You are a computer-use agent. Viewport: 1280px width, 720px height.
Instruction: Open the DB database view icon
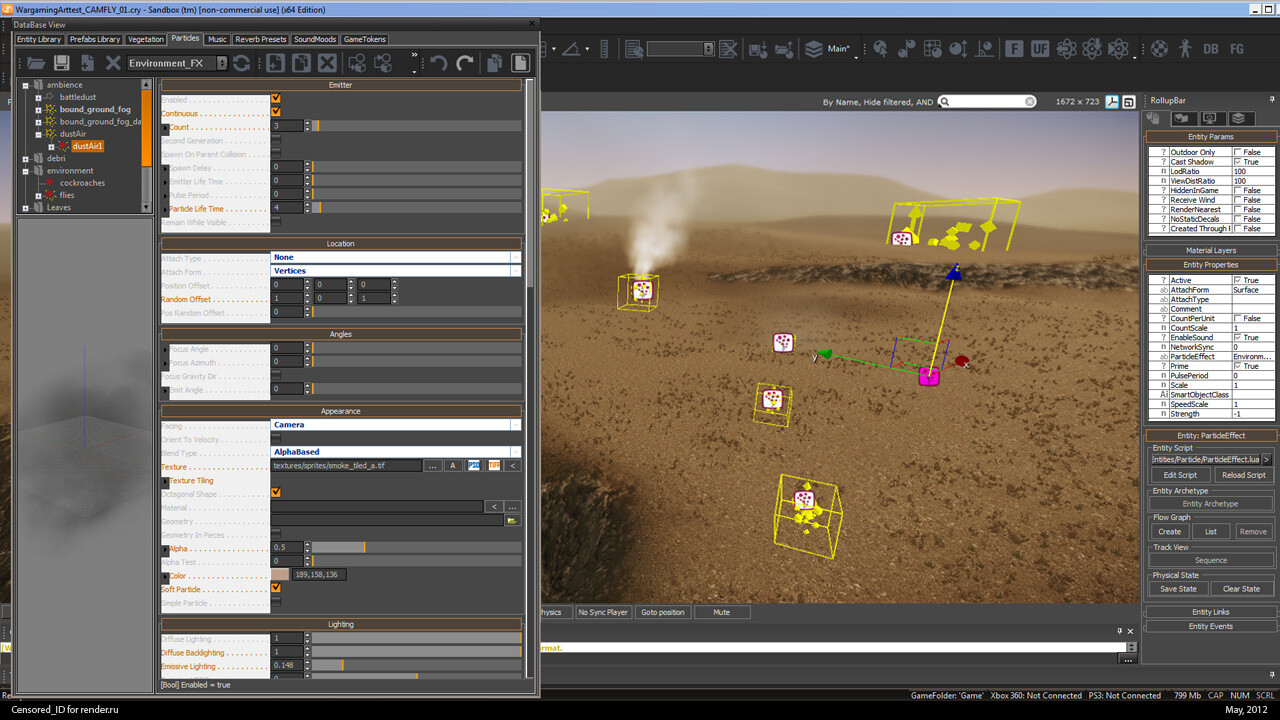click(x=1211, y=48)
